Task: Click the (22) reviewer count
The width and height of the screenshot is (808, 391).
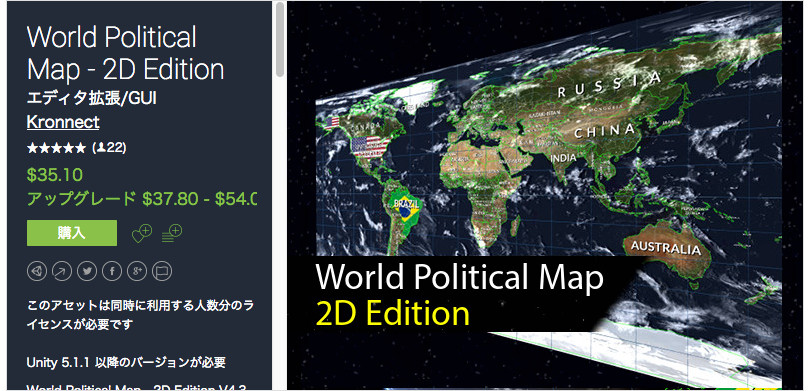Action: click(109, 148)
